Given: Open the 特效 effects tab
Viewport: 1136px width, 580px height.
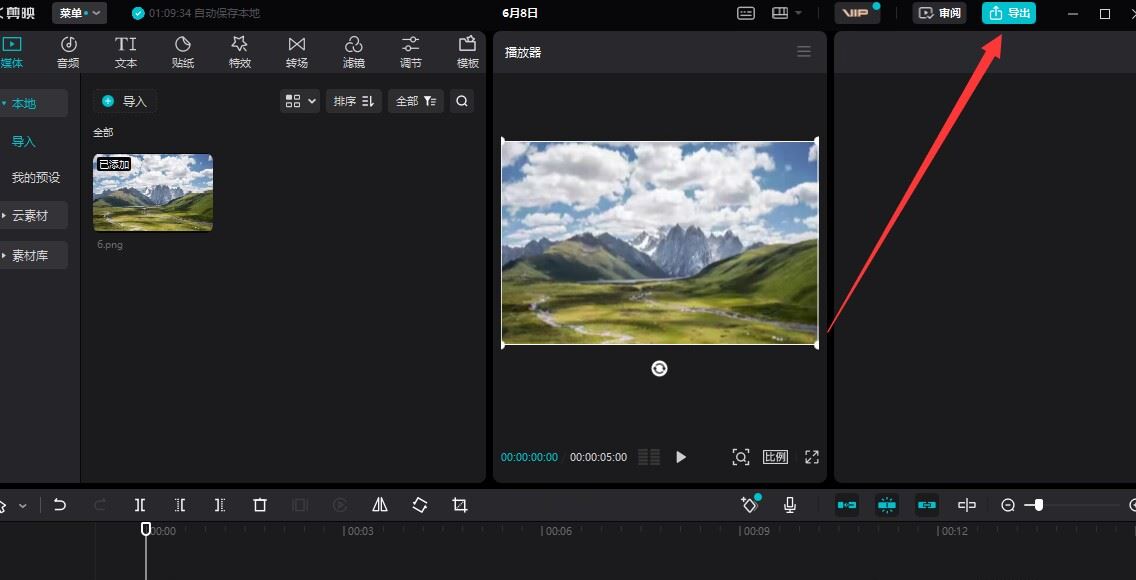Looking at the screenshot, I should click(240, 52).
